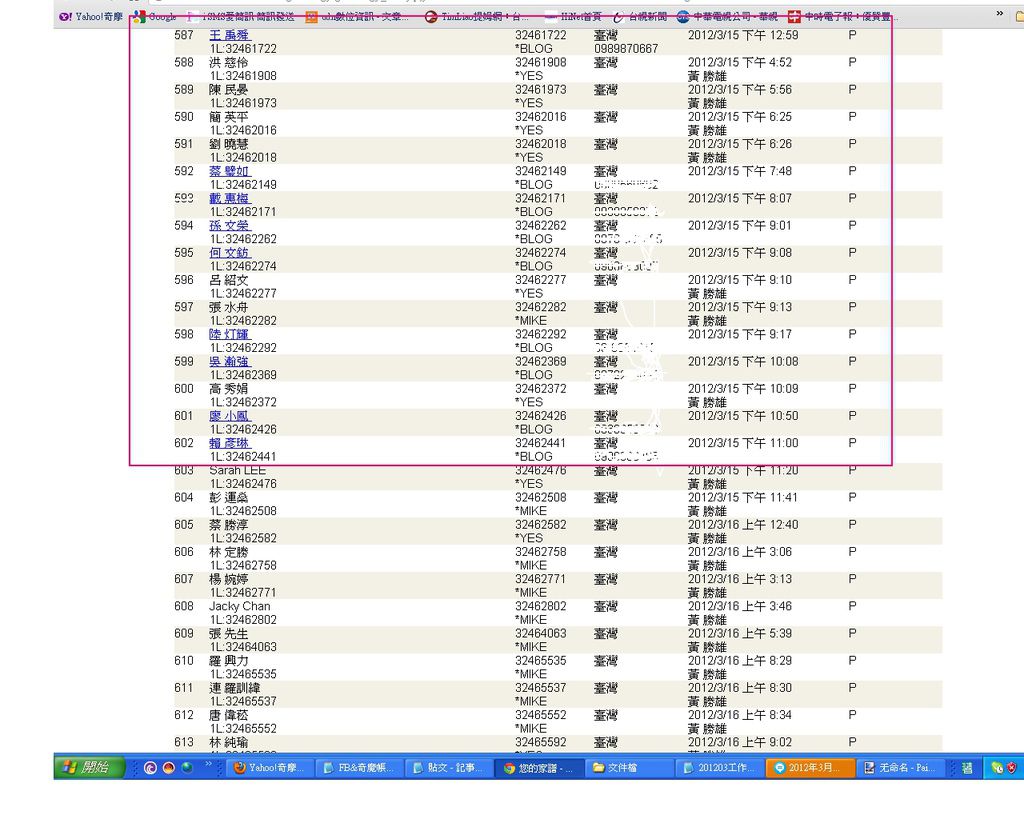Viewport: 1024px width, 819px height.
Task: Open the 台視新聞 bookmark
Action: pyautogui.click(x=640, y=16)
